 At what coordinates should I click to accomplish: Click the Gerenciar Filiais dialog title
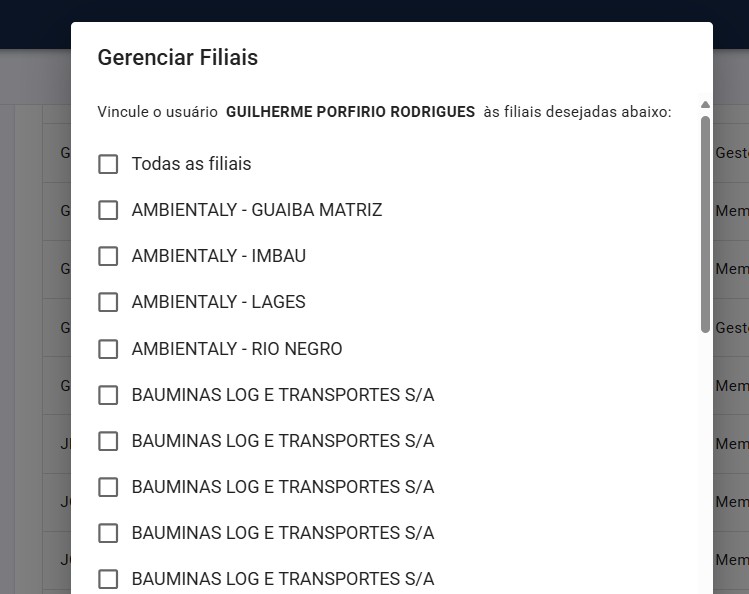pyautogui.click(x=178, y=58)
